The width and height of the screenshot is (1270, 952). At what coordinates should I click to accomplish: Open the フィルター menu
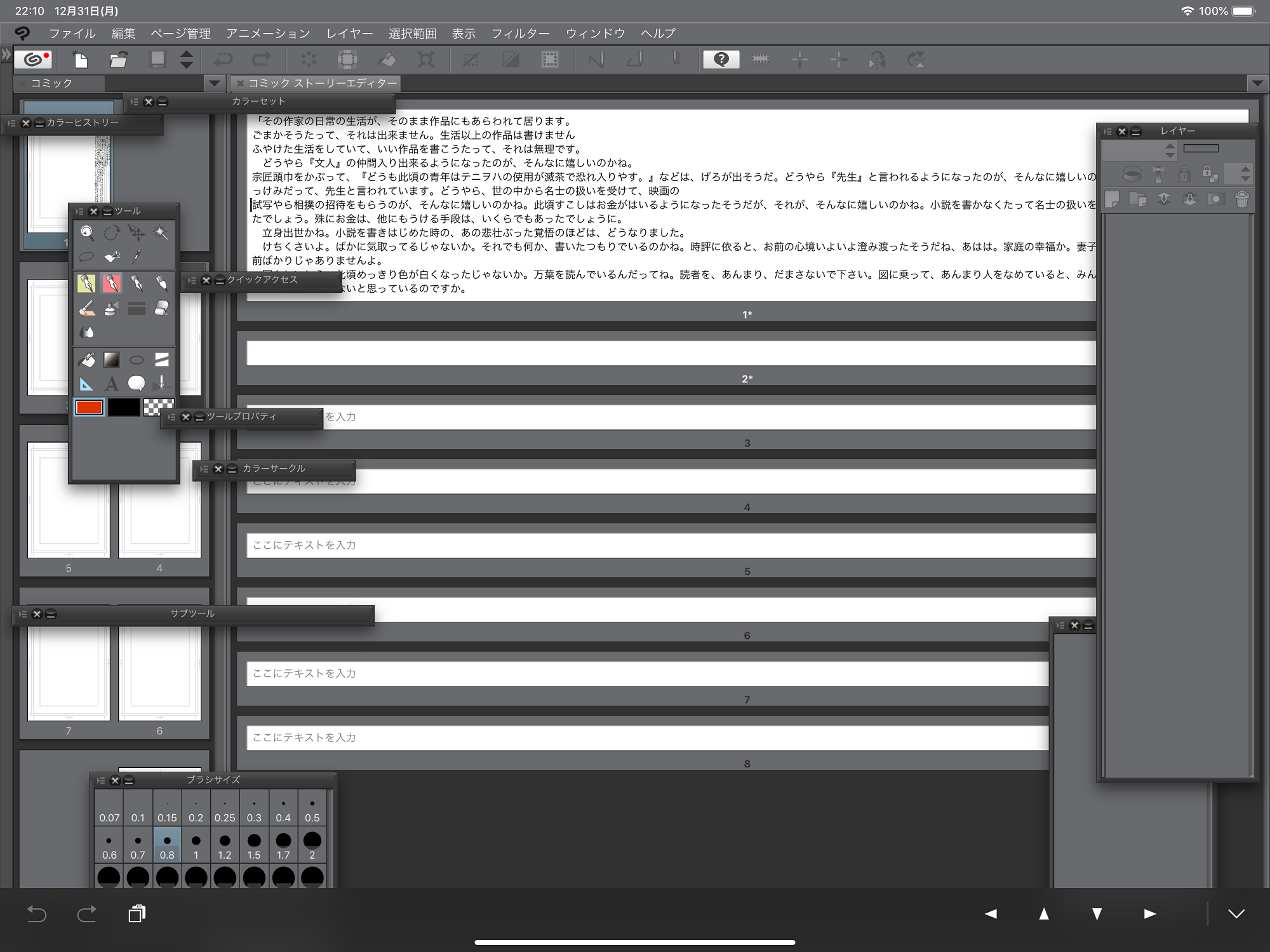(x=520, y=34)
